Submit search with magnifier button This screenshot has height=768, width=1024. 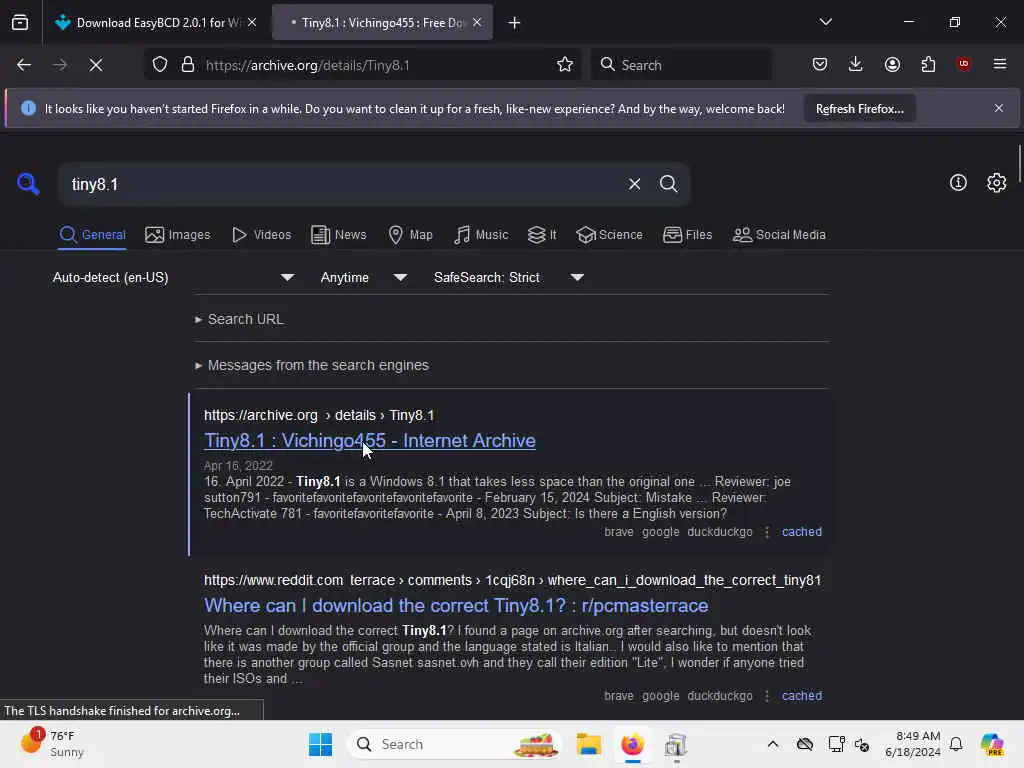668,184
